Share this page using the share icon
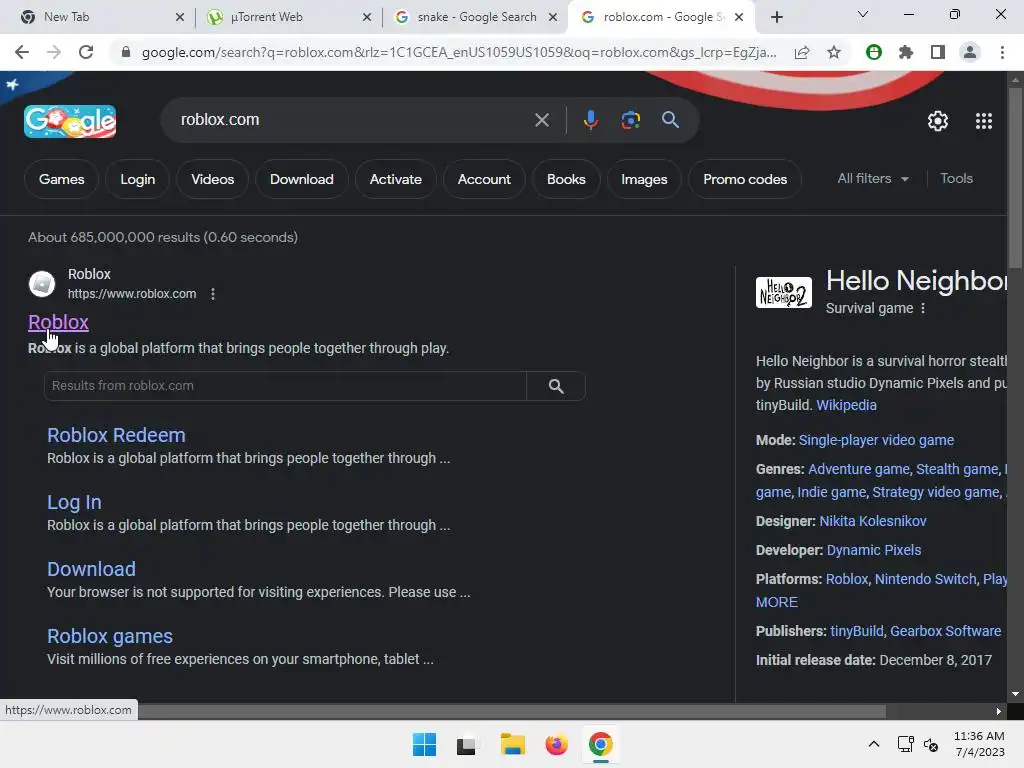The image size is (1024, 768). click(802, 52)
